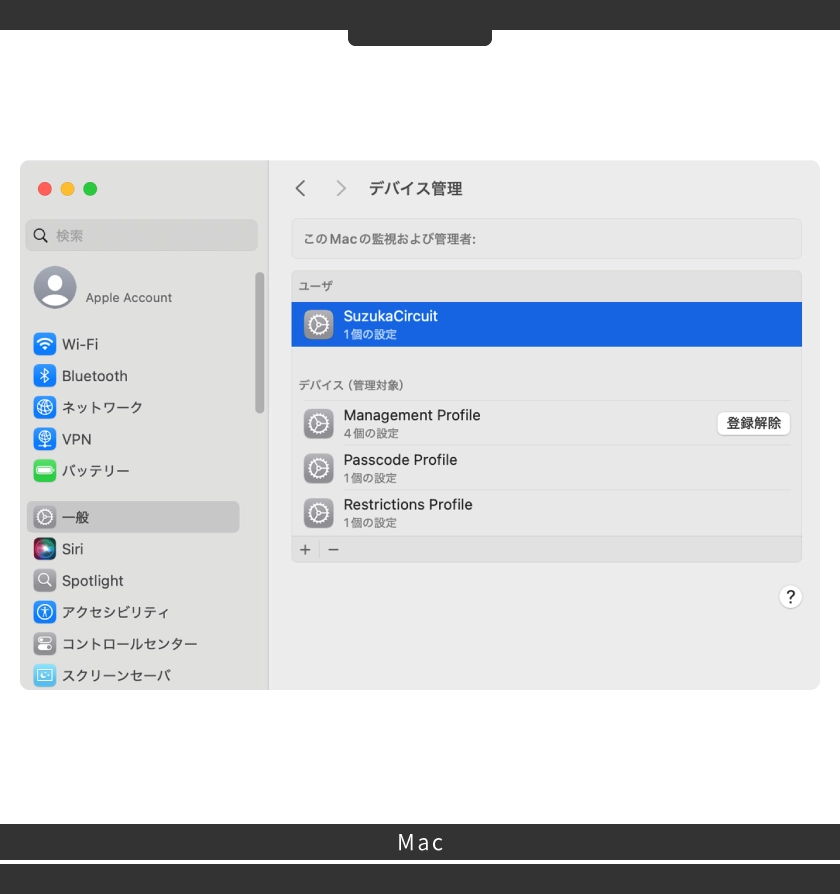Open VPN settings

click(x=77, y=439)
